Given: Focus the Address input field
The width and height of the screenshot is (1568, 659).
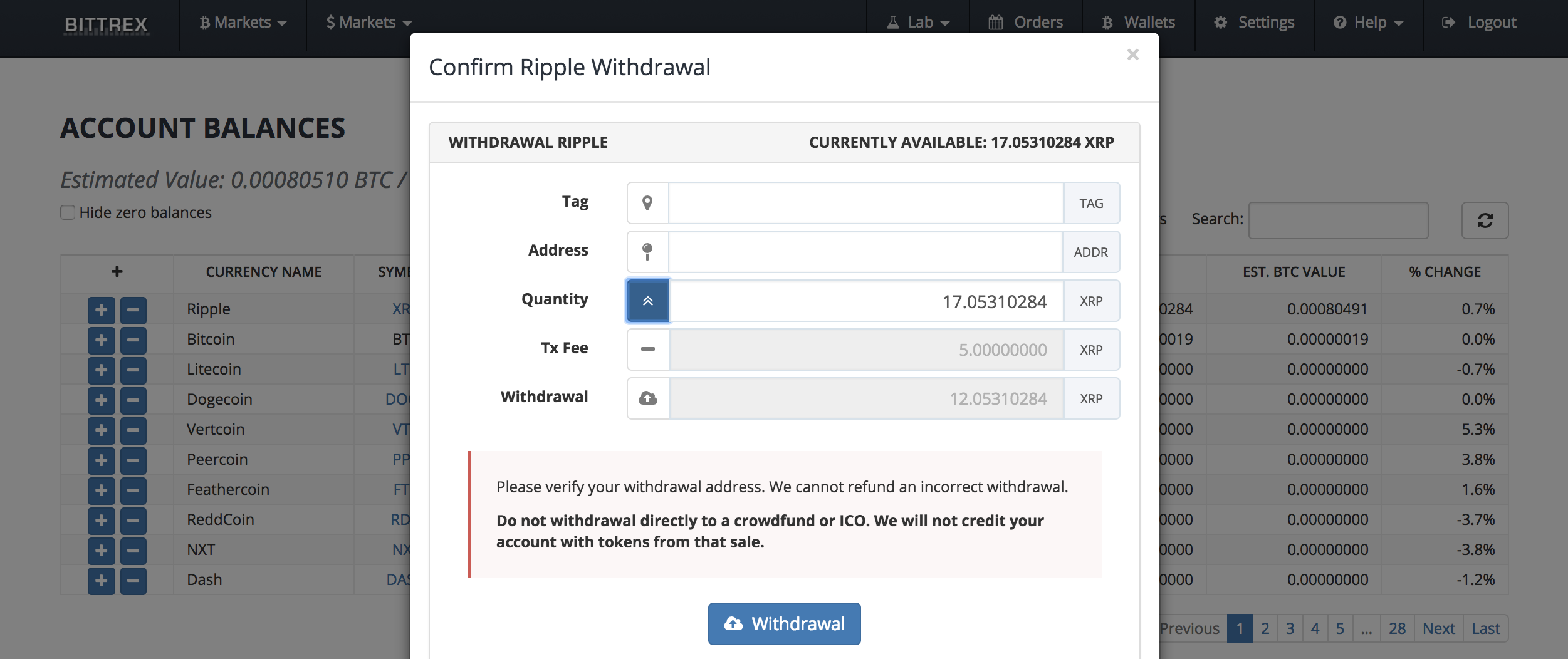Looking at the screenshot, I should tap(865, 252).
